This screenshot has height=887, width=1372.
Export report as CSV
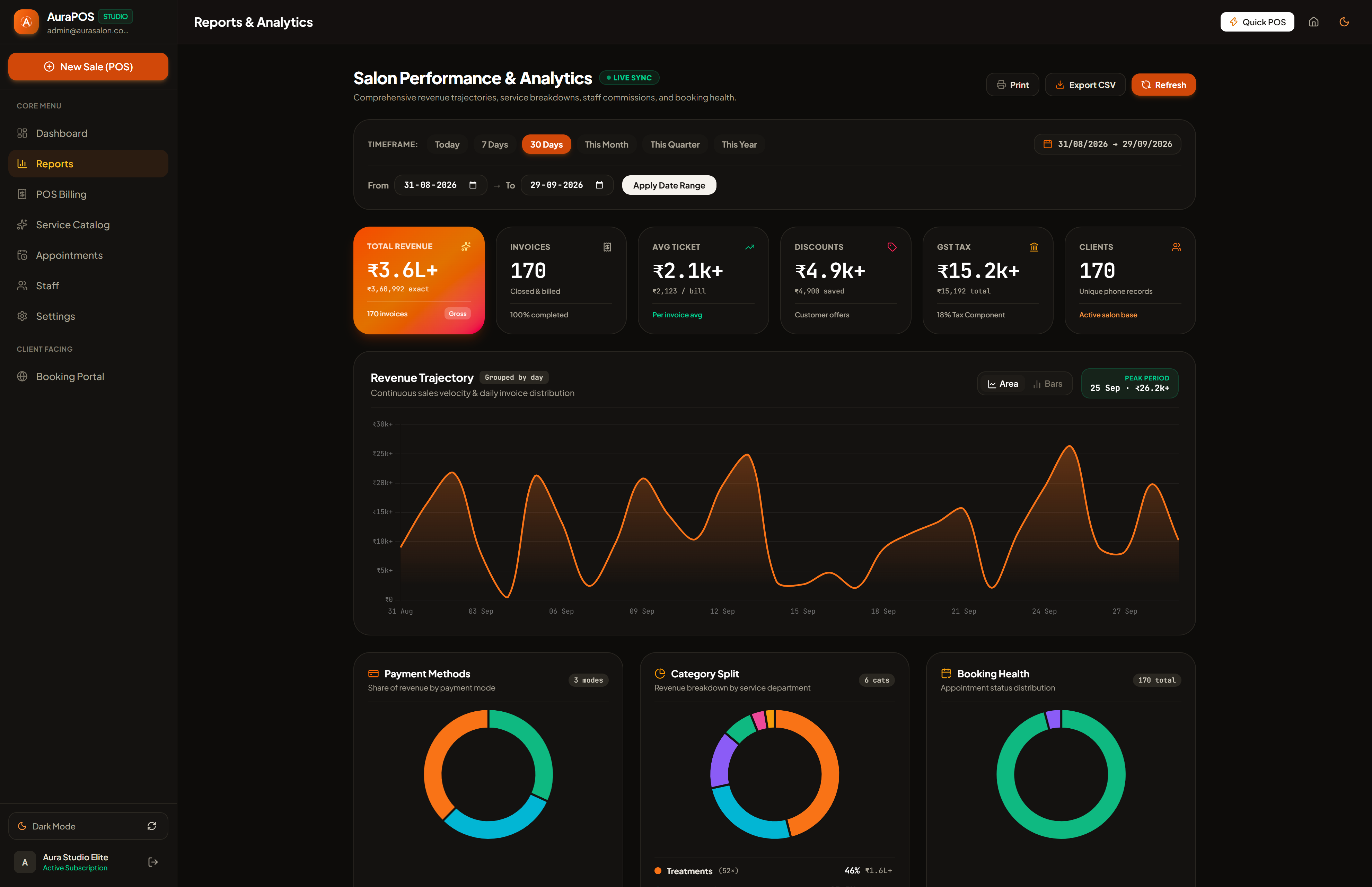1084,85
